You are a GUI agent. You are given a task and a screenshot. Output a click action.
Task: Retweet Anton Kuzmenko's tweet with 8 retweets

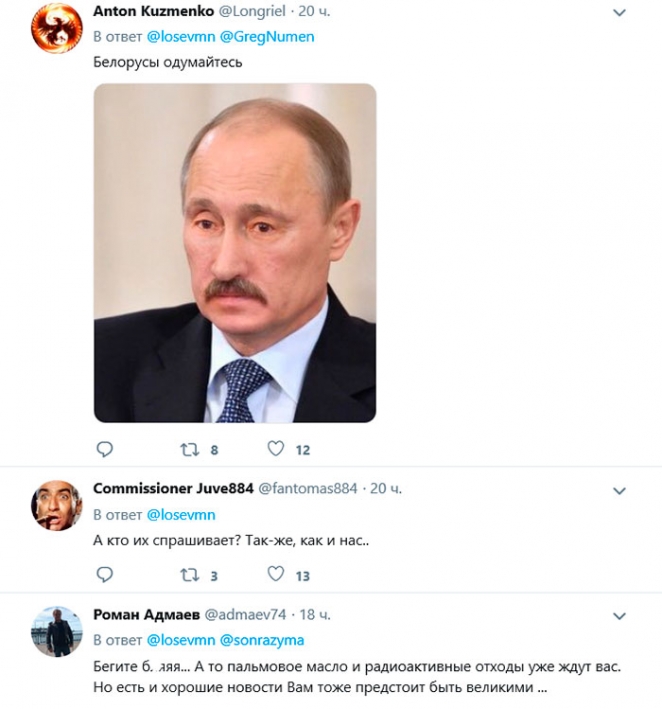pyautogui.click(x=189, y=449)
